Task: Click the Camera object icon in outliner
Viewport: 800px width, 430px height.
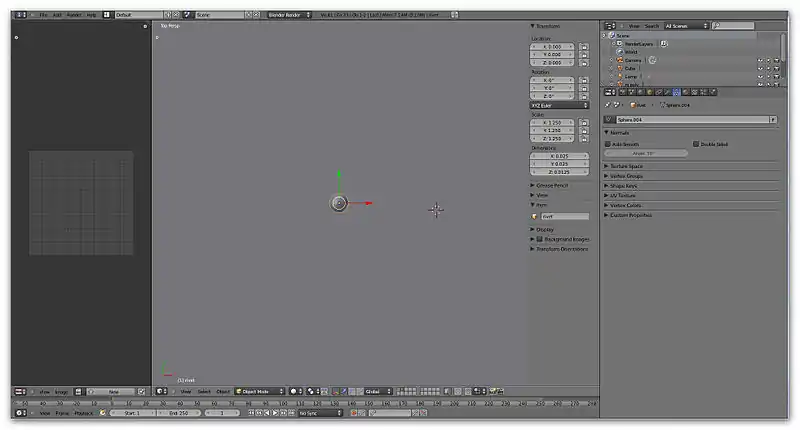Action: [620, 60]
